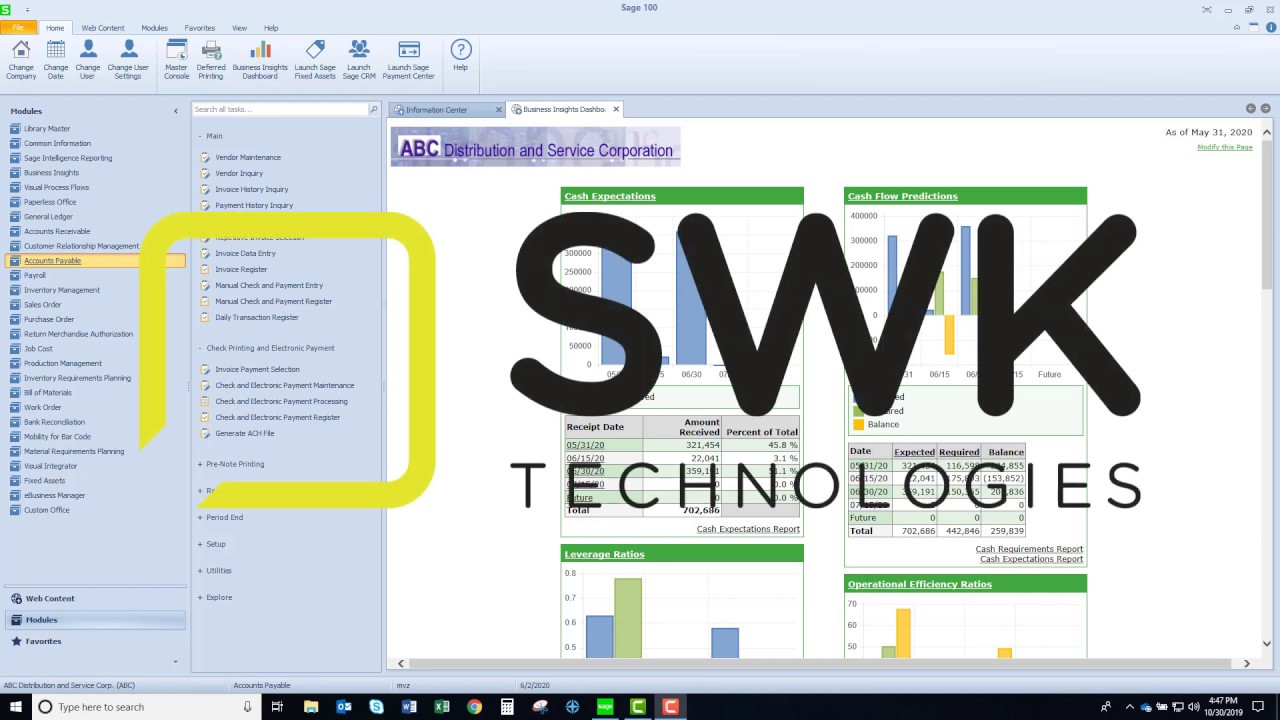1280x720 pixels.
Task: Collapse the Modules panel with the arrow
Action: (x=176, y=111)
